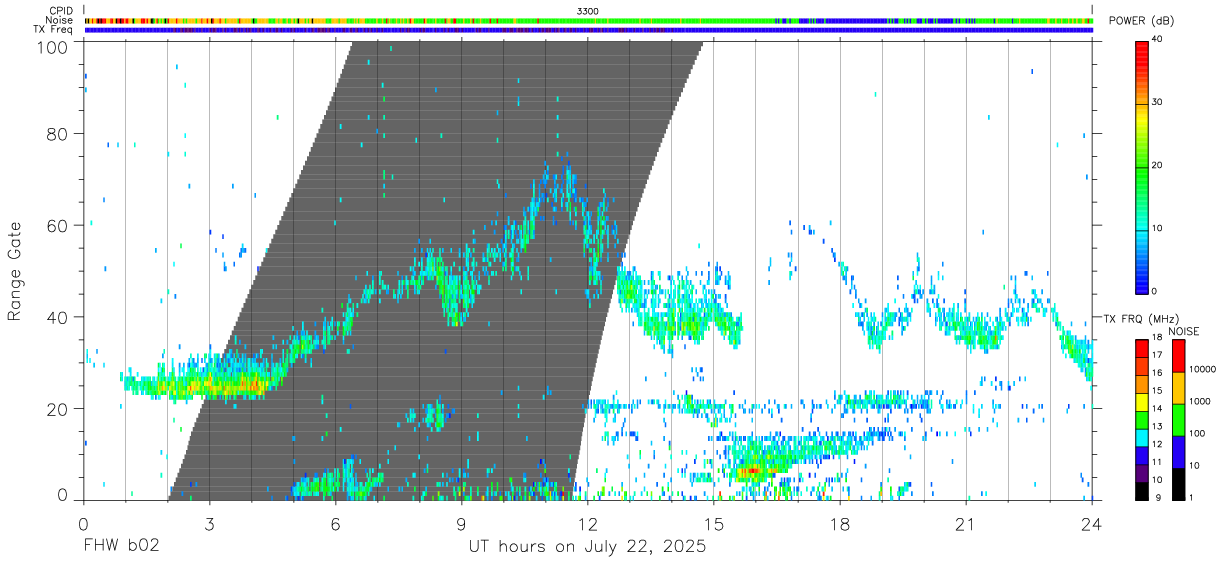Image resolution: width=1228 pixels, height=567 pixels.
Task: Click the hour 9 tick label
Action: point(461,523)
